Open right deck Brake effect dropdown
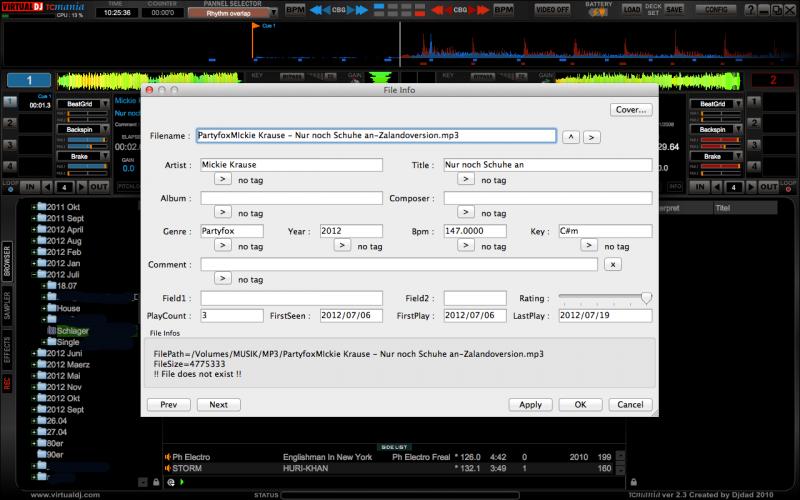The height and width of the screenshot is (500, 800). pos(738,156)
